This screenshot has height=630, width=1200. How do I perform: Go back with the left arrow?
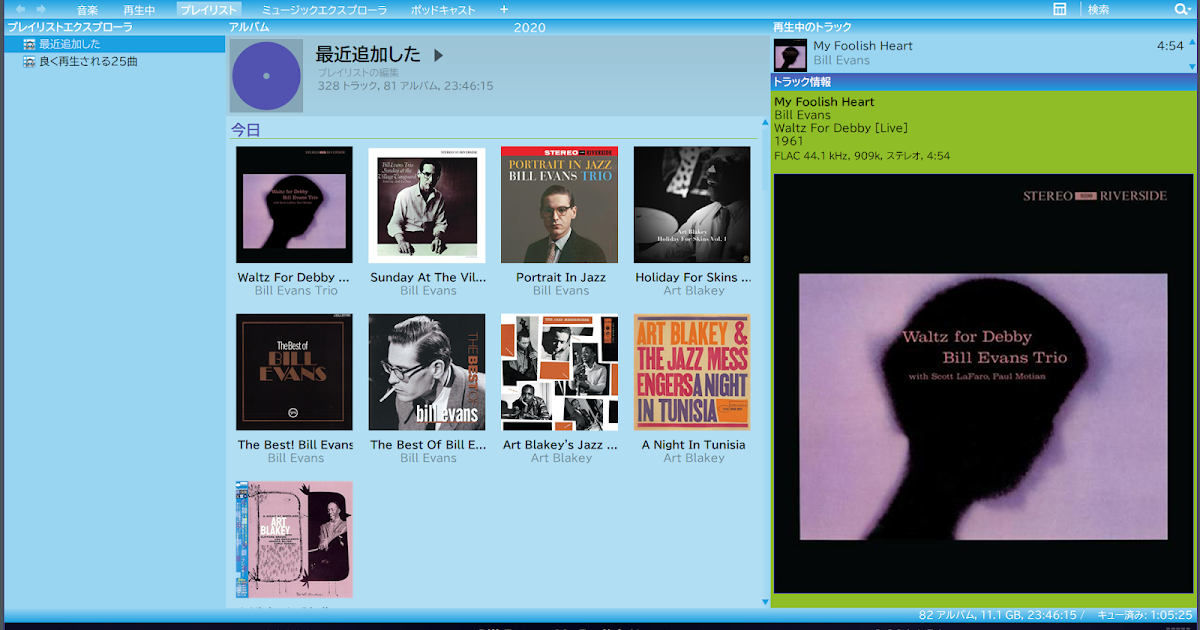click(20, 9)
